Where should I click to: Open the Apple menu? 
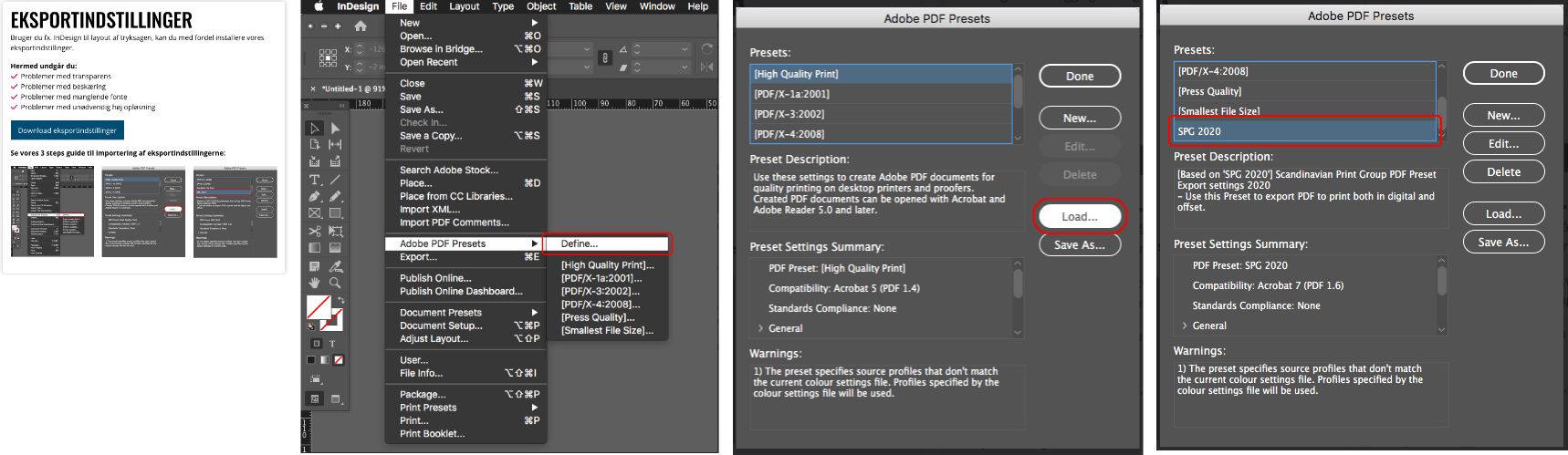[319, 6]
